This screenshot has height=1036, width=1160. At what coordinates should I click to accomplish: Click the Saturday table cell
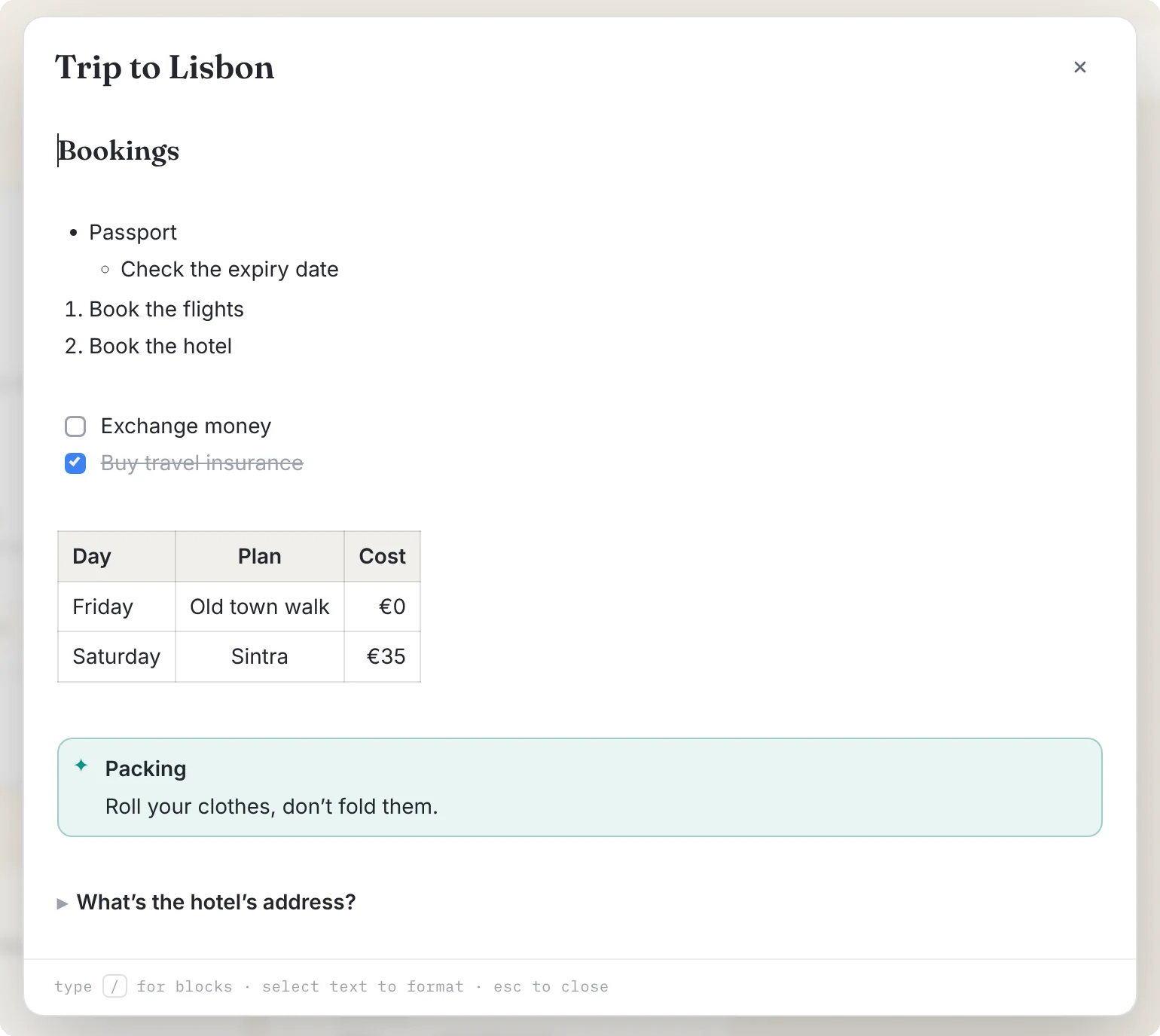tap(117, 657)
